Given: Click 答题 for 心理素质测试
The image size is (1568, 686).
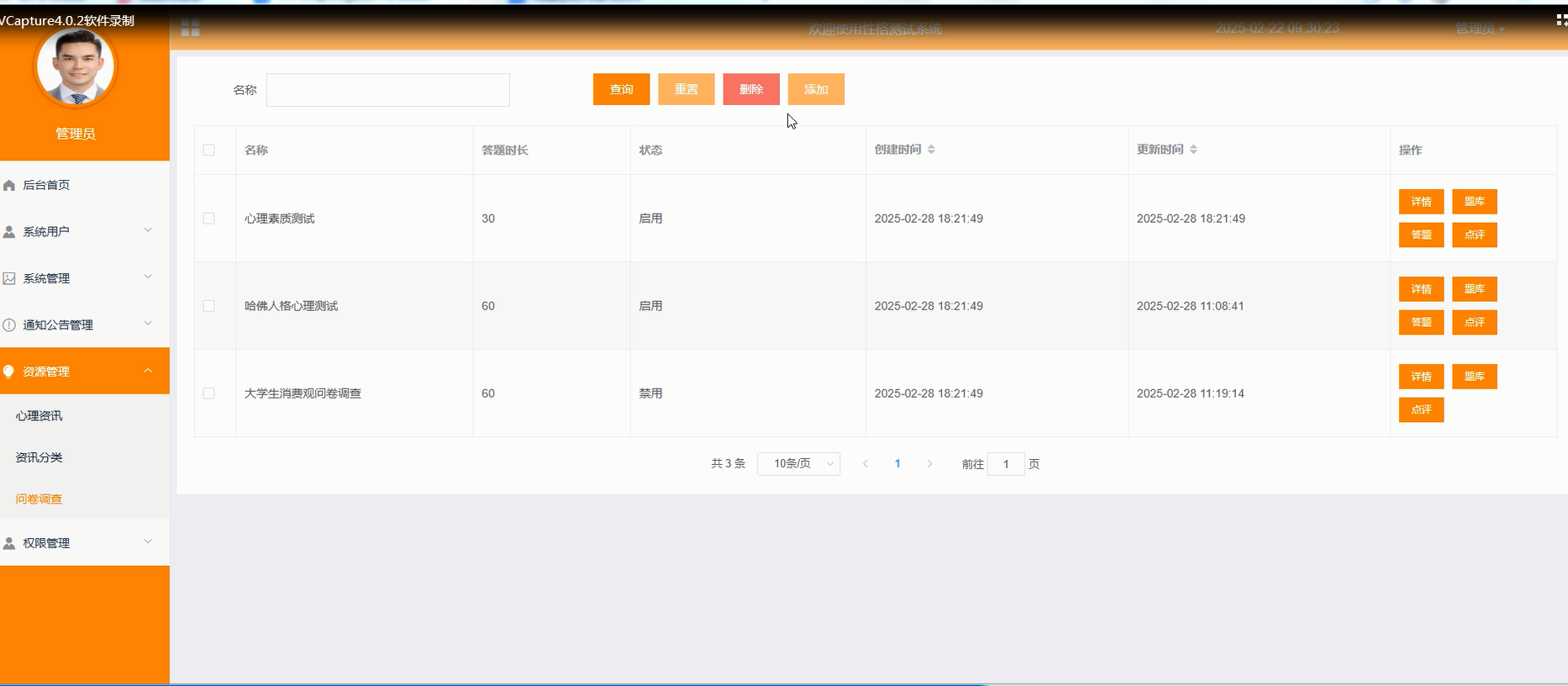Looking at the screenshot, I should click(1421, 235).
